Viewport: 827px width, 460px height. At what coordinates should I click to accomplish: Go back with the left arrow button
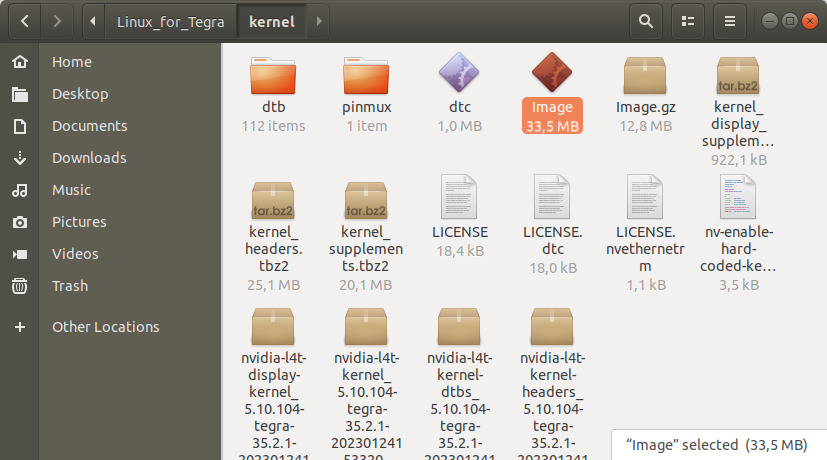[24, 22]
